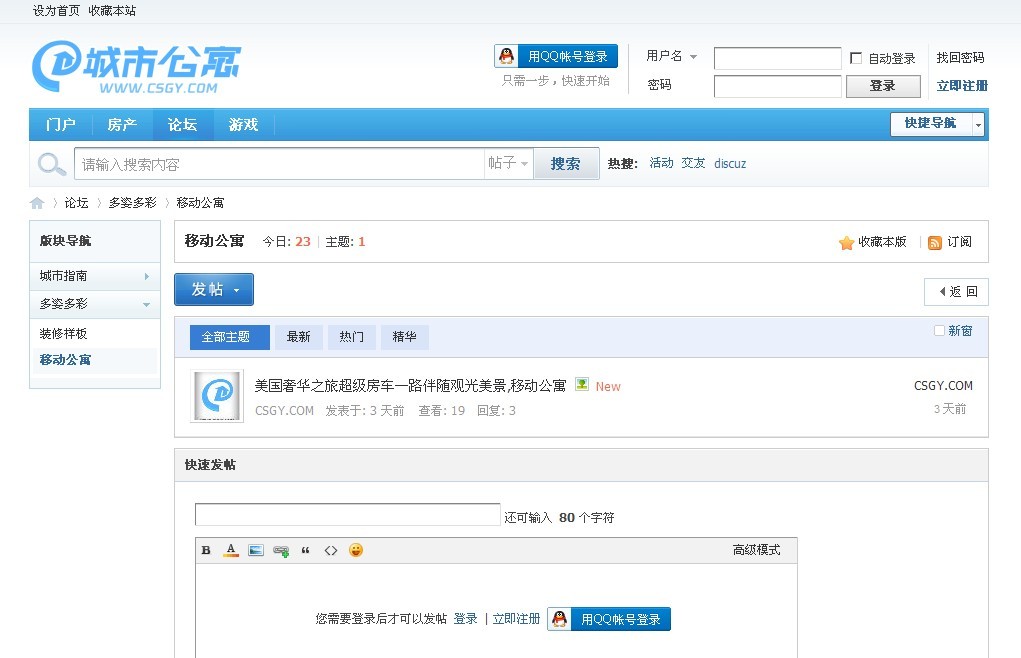The height and width of the screenshot is (658, 1021).
Task: Click the 订阅 link
Action: [x=959, y=242]
